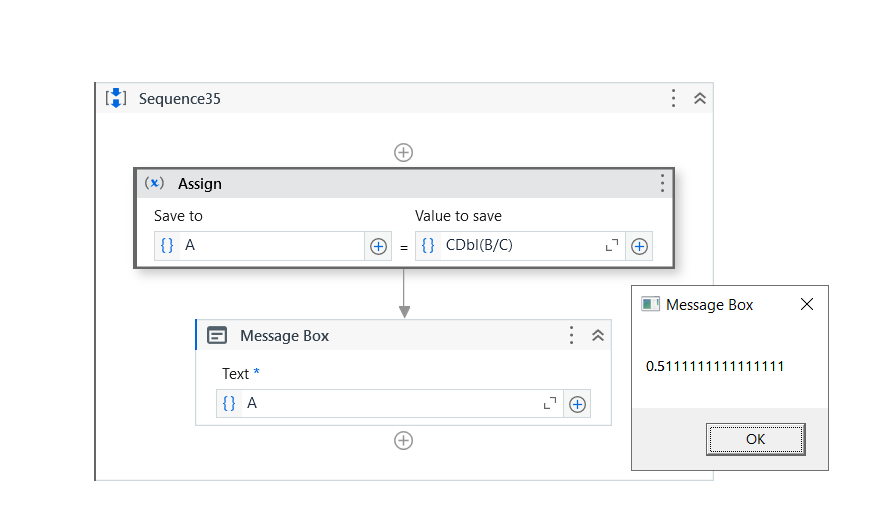Add activity above the Assign block
The height and width of the screenshot is (529, 876).
coord(403,152)
